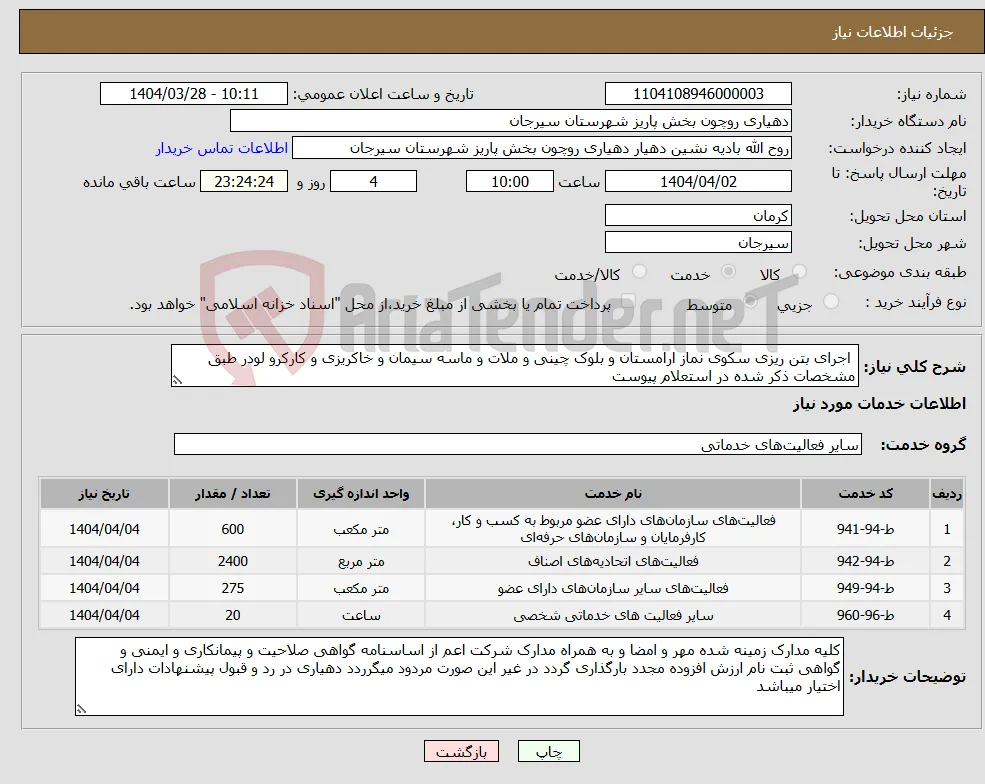Screen dimensions: 985x784
Task: Click the request creator name field
Action: [x=541, y=148]
